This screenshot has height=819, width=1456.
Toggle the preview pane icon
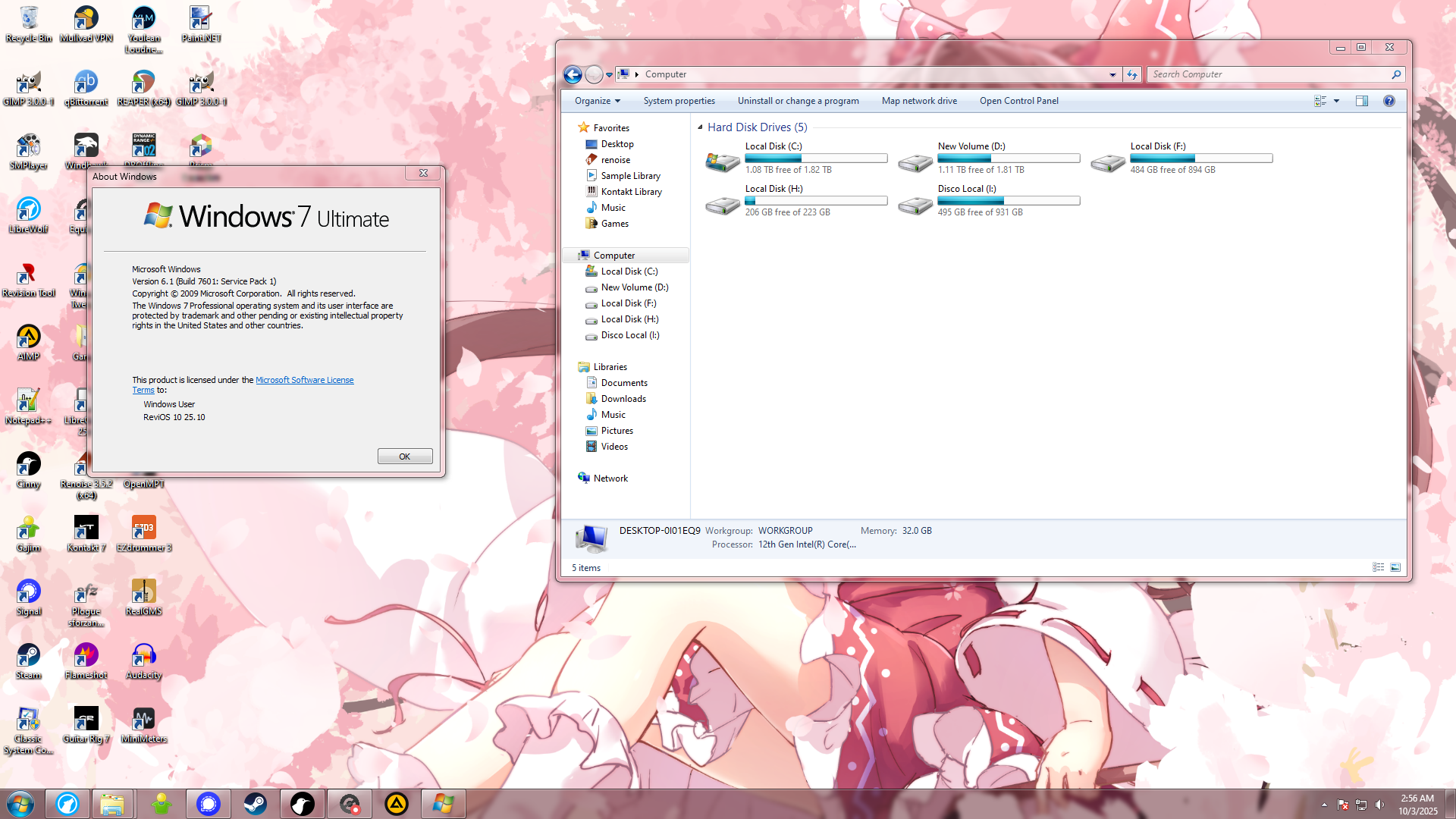(1362, 101)
